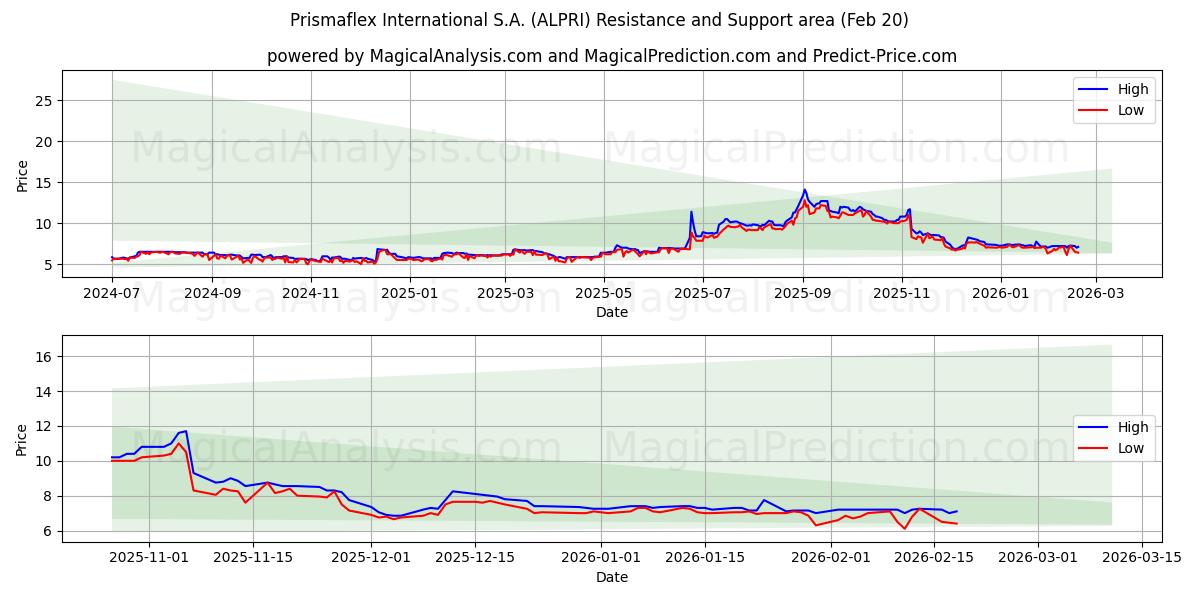Image resolution: width=1200 pixels, height=600 pixels.
Task: Click the '2025-11-15' tick label
Action: tap(253, 558)
